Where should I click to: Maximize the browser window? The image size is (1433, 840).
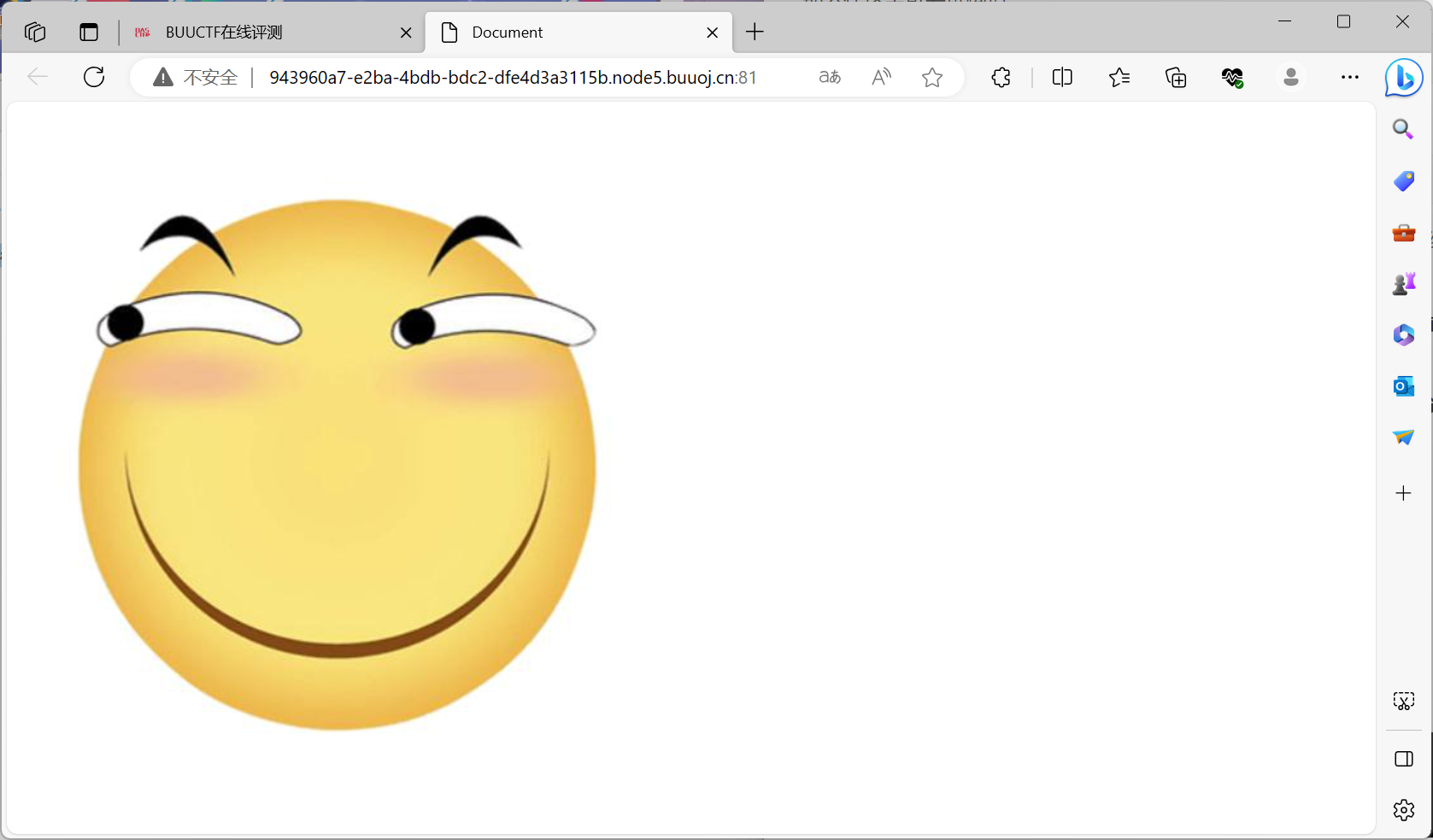(1343, 21)
